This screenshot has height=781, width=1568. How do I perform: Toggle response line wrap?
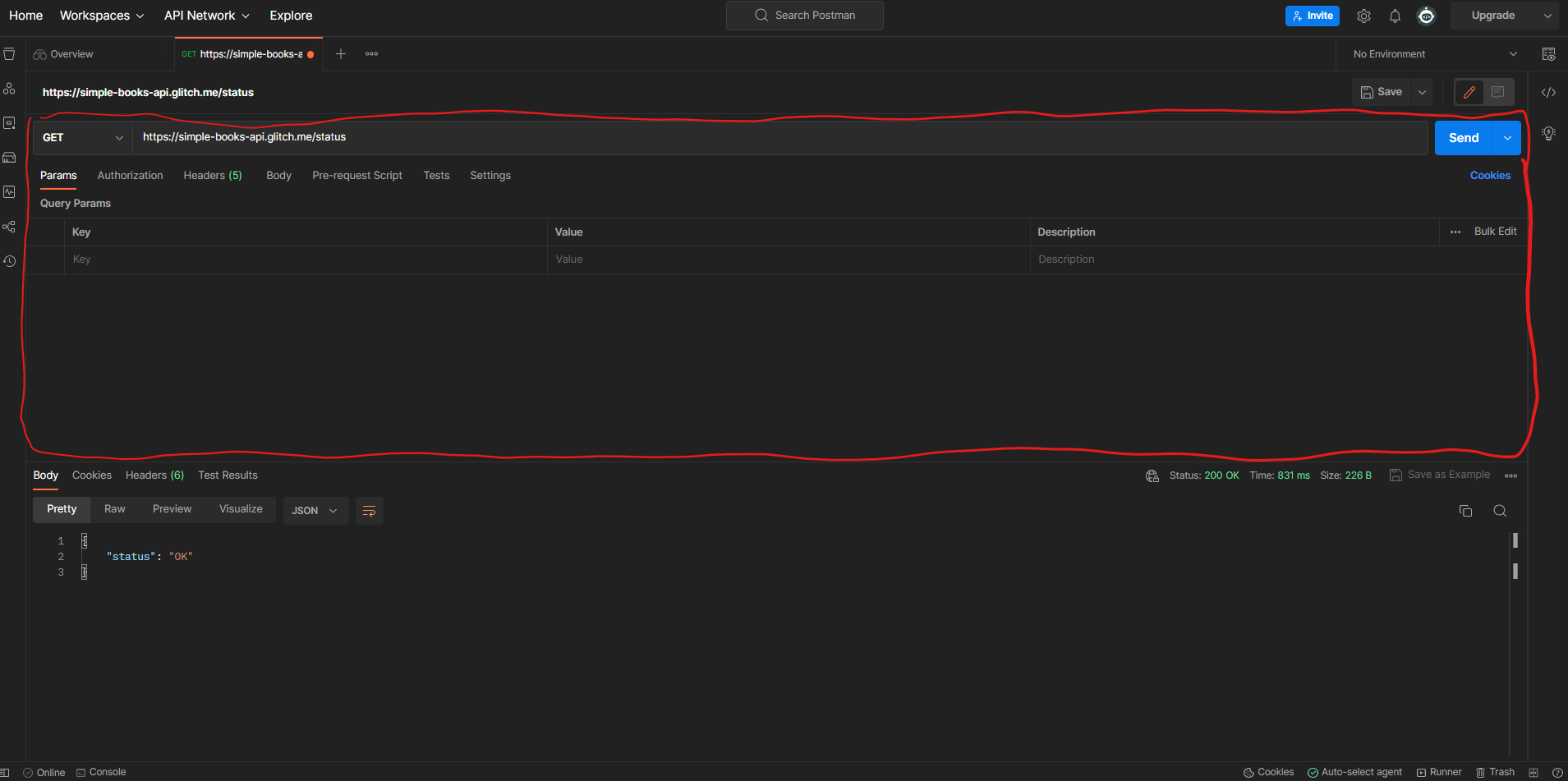370,511
